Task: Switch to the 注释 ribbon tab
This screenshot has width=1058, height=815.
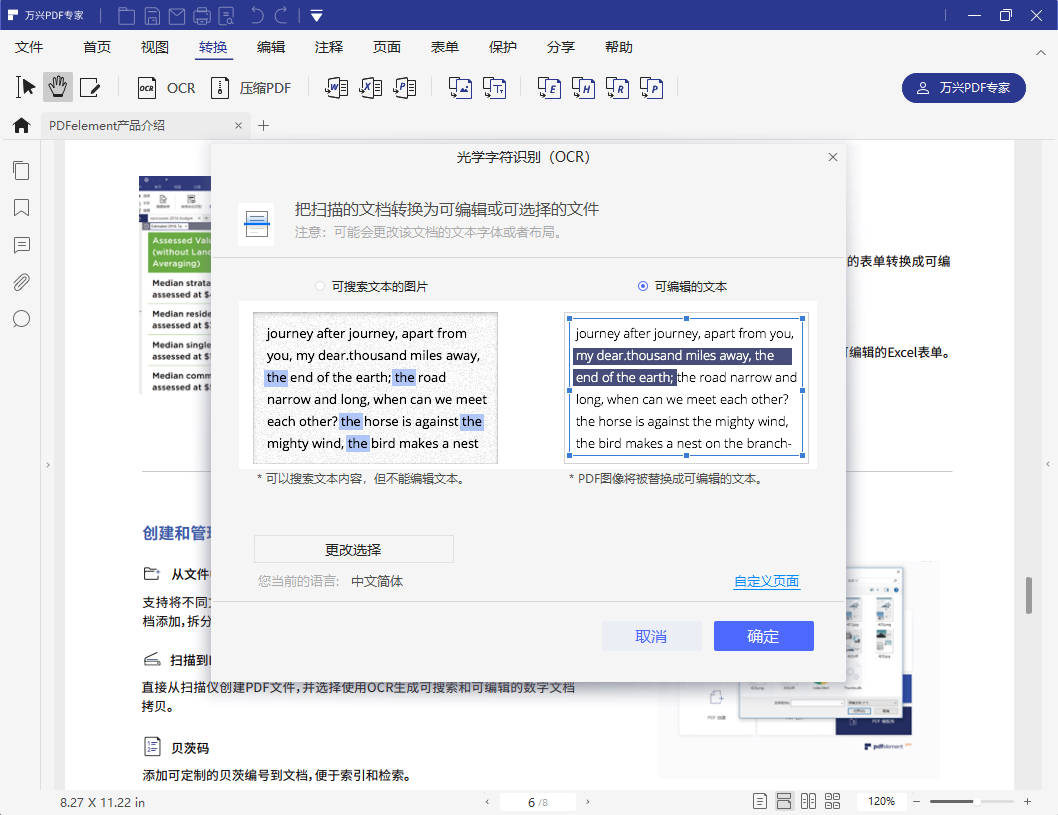Action: (x=329, y=47)
